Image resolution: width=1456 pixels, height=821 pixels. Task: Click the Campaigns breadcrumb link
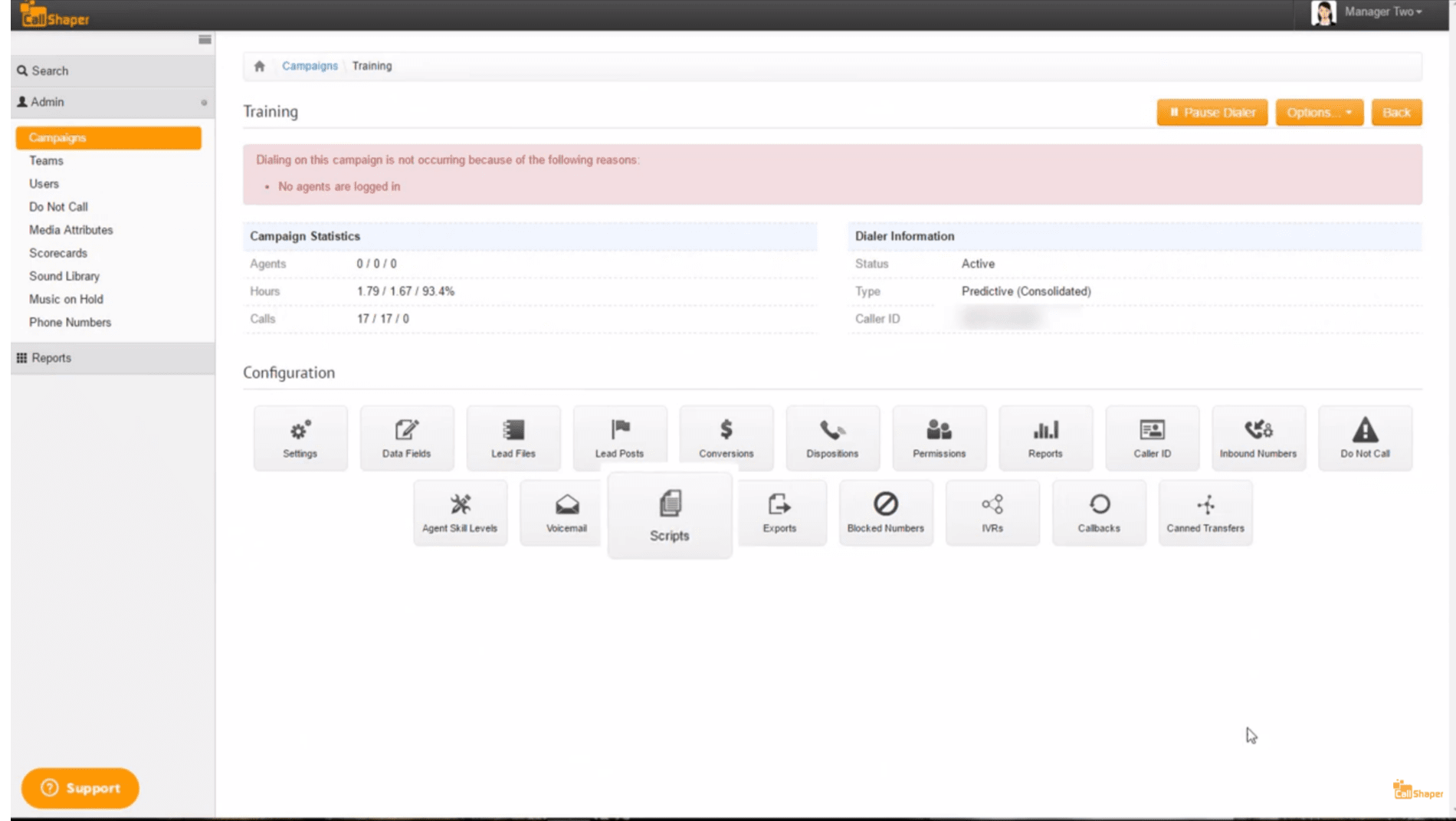click(x=310, y=66)
